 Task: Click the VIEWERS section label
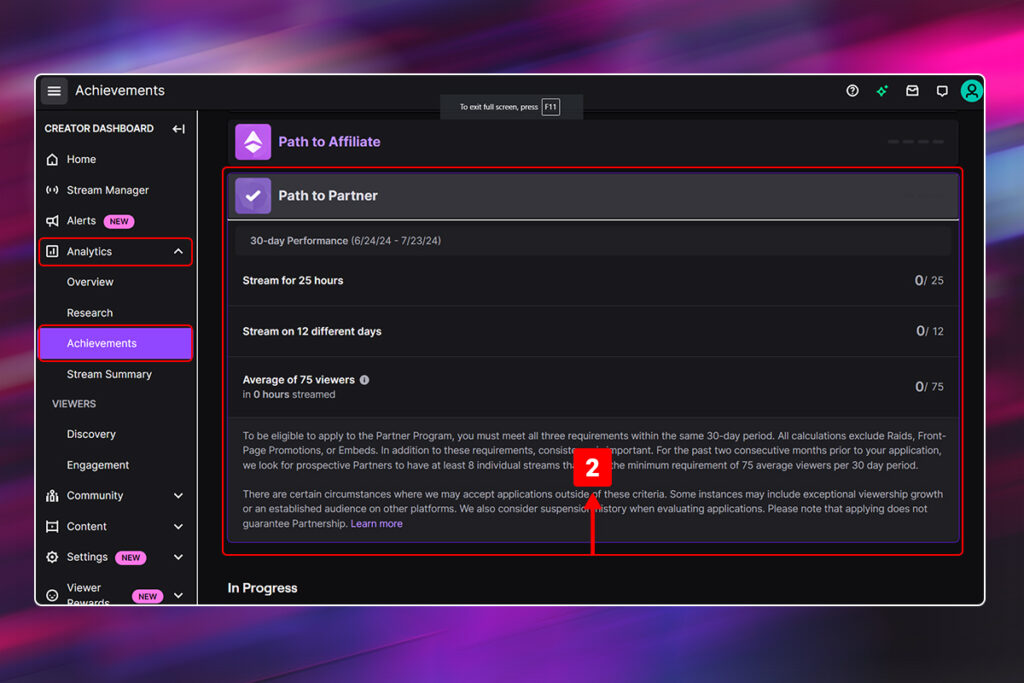74,404
